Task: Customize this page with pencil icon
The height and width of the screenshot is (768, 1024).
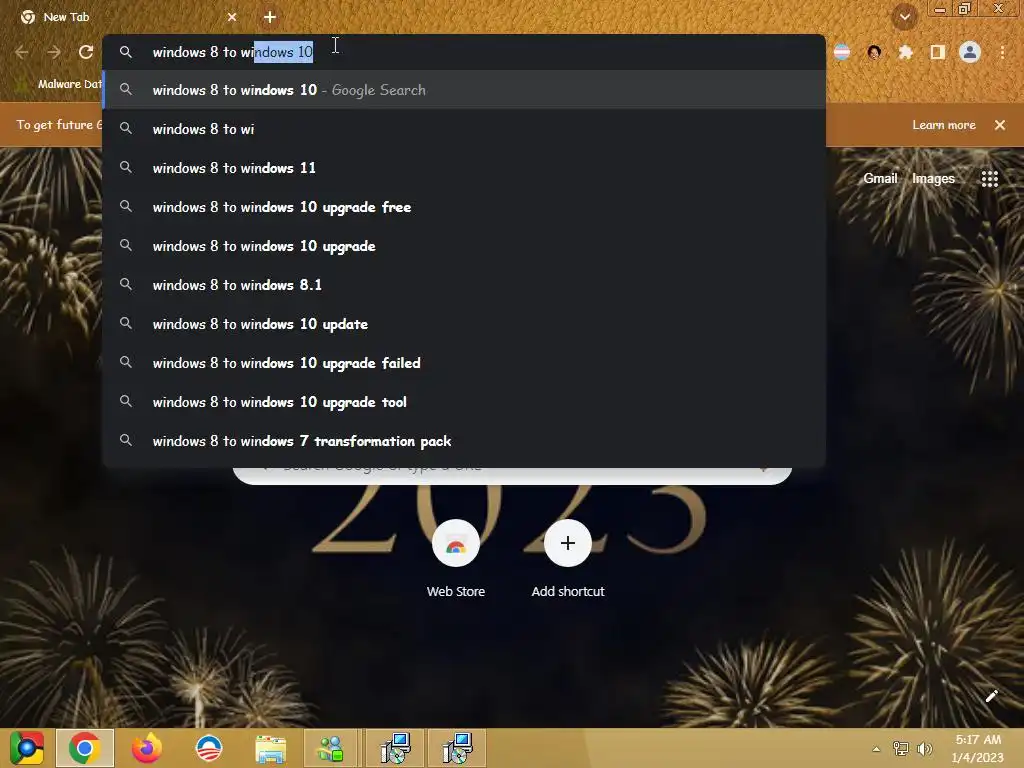Action: [x=991, y=696]
